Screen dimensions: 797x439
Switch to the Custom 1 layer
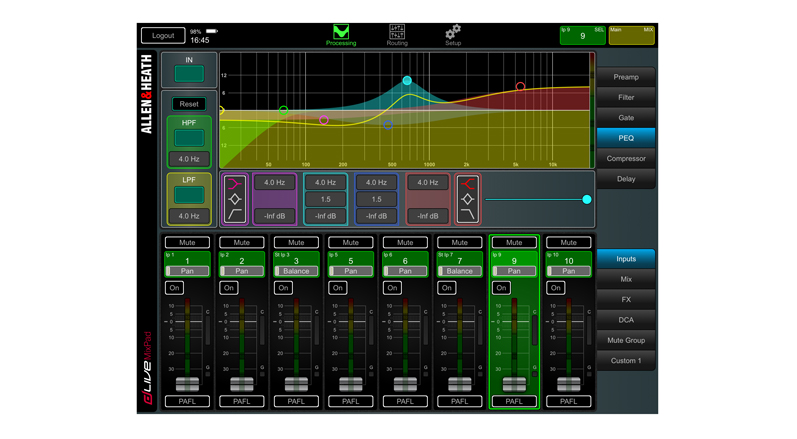point(626,360)
